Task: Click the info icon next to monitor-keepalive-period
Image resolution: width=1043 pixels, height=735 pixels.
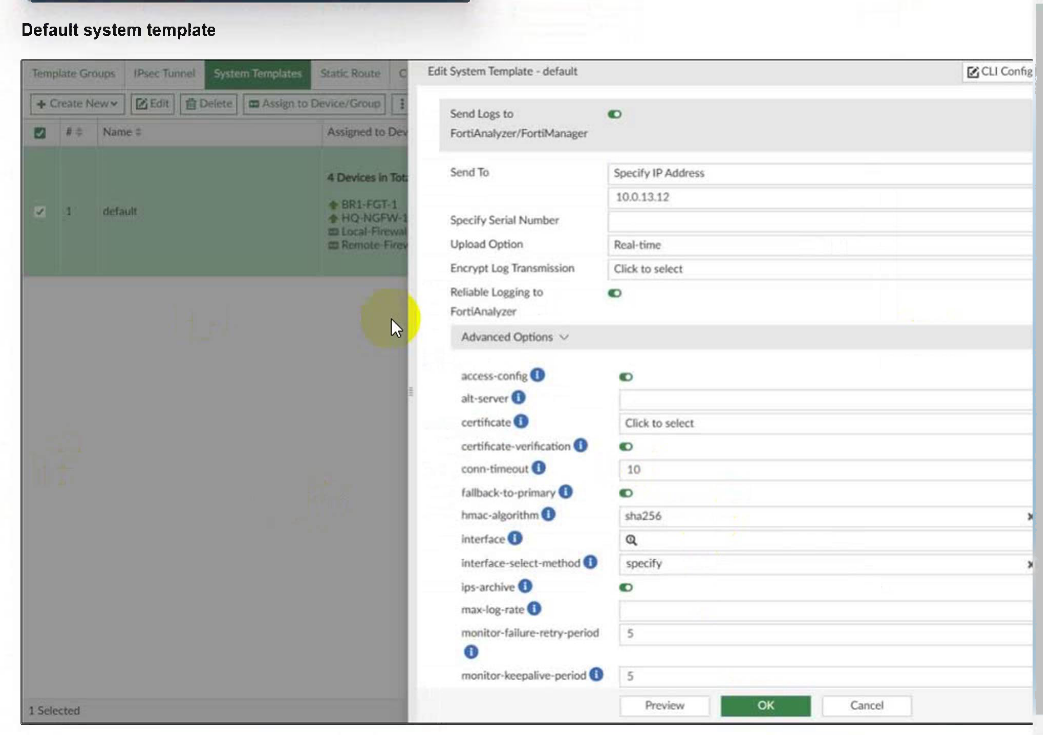Action: click(x=596, y=675)
